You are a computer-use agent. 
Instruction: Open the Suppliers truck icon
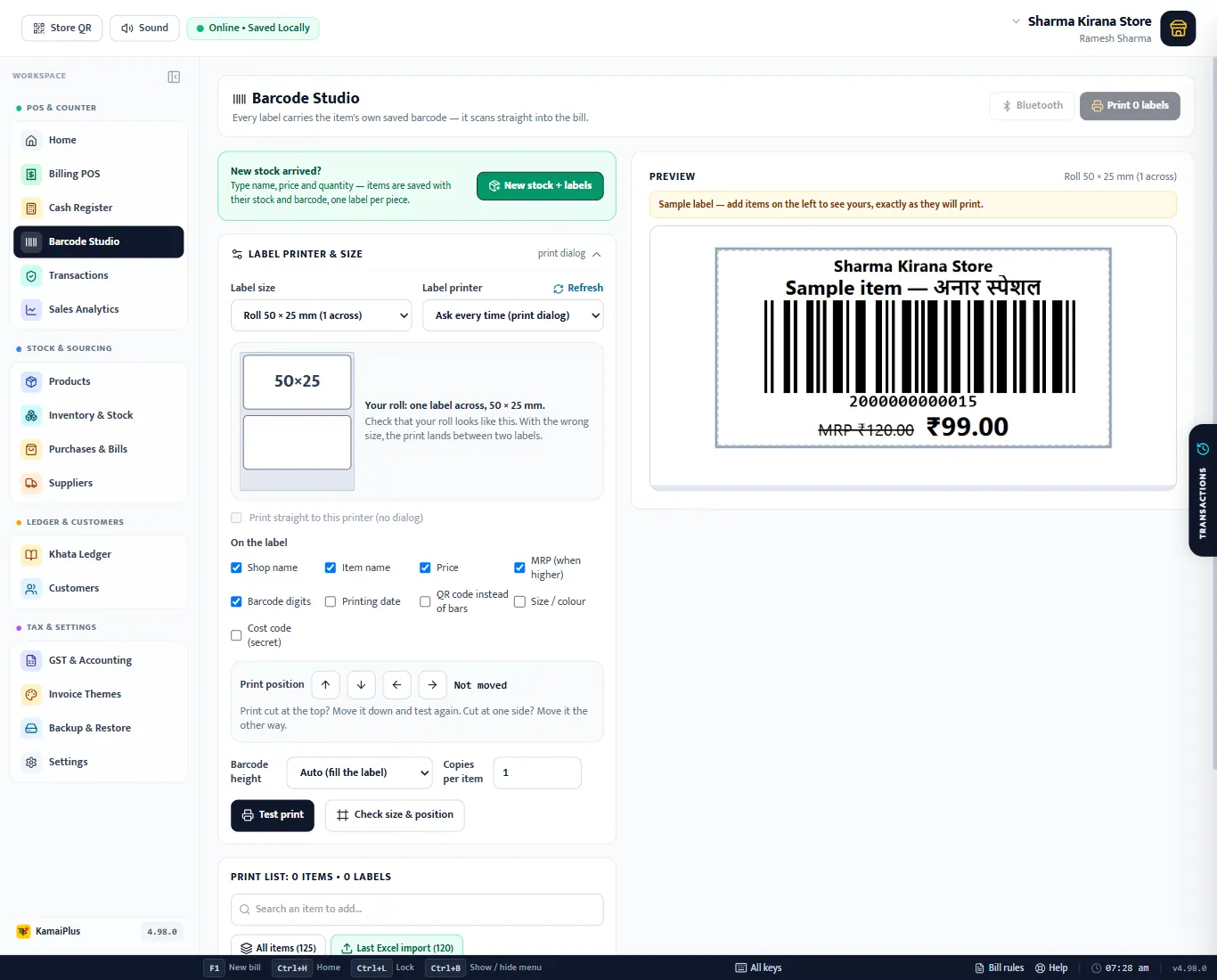[x=31, y=484]
